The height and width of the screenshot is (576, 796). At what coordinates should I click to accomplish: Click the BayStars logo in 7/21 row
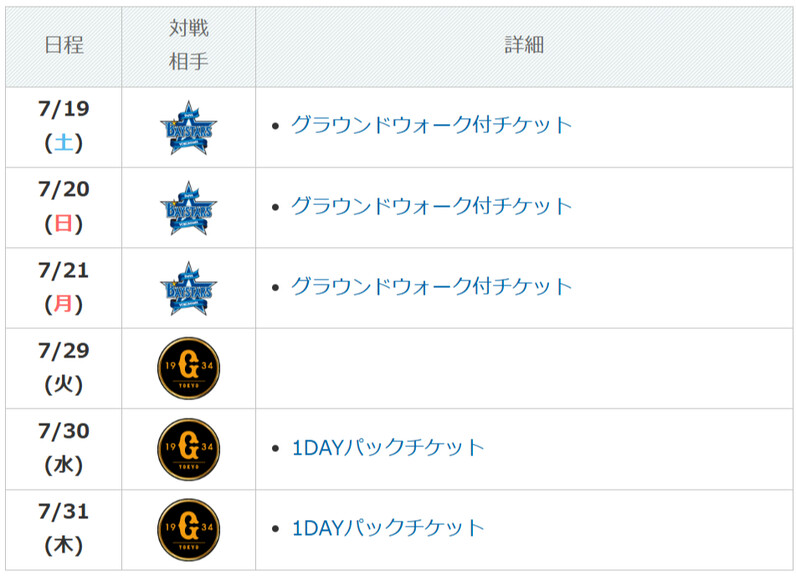[x=188, y=289]
